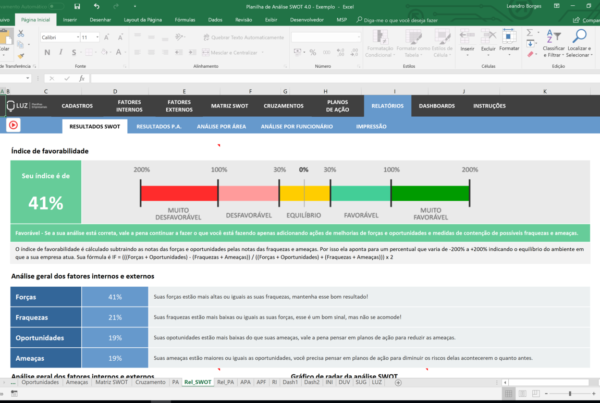Click the ribbon display options icon
This screenshot has width=600, height=403.
[556, 6]
